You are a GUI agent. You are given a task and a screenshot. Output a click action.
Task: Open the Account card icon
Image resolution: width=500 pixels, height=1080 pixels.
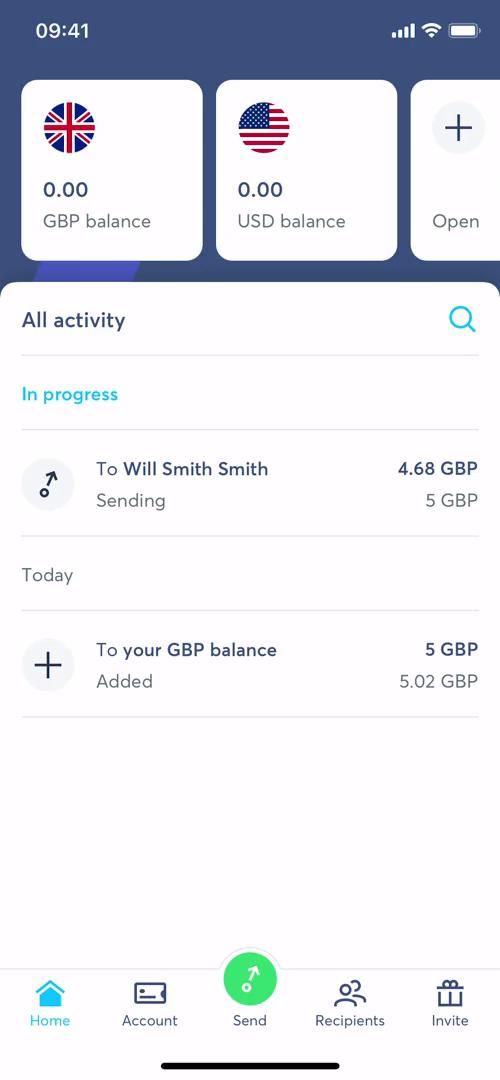tap(149, 993)
